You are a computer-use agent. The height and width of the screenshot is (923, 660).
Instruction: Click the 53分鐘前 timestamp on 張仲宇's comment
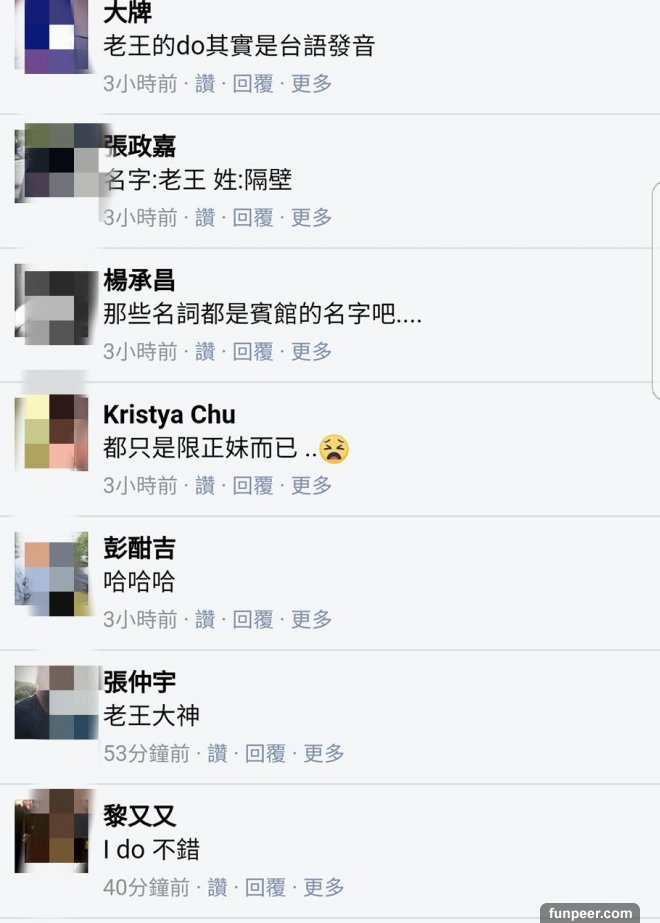147,753
